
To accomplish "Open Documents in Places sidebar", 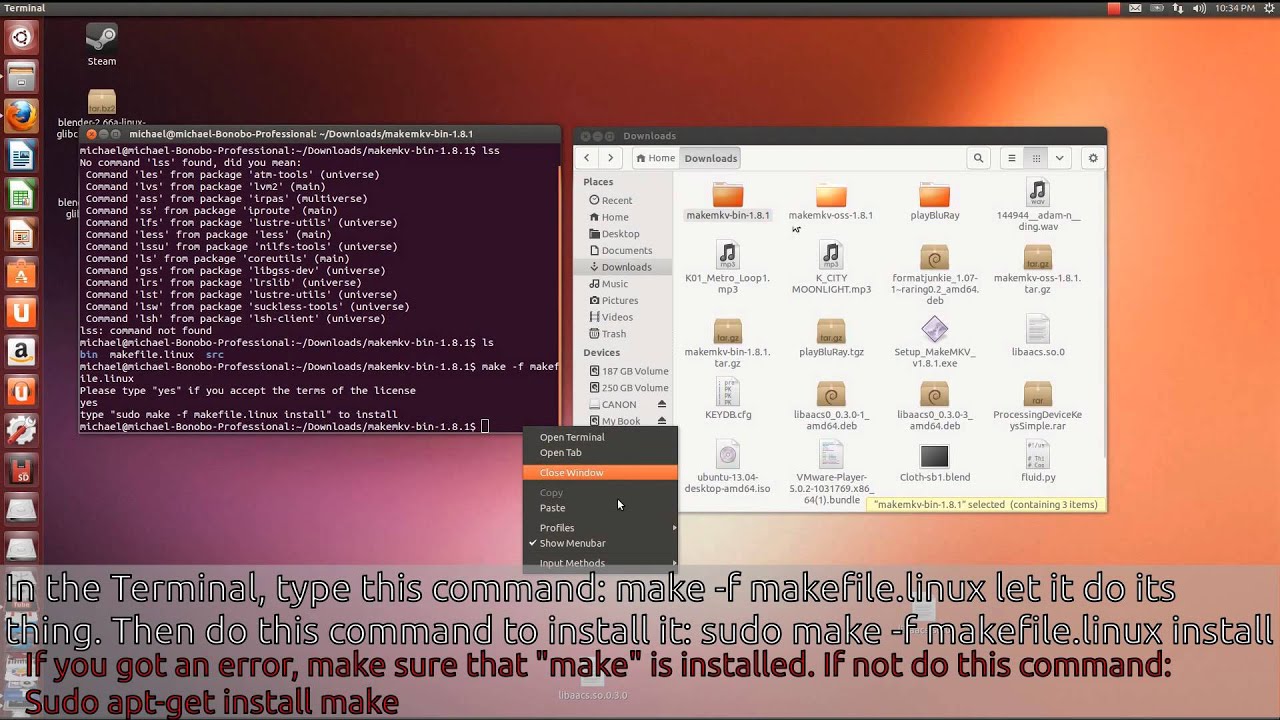I will pos(626,250).
